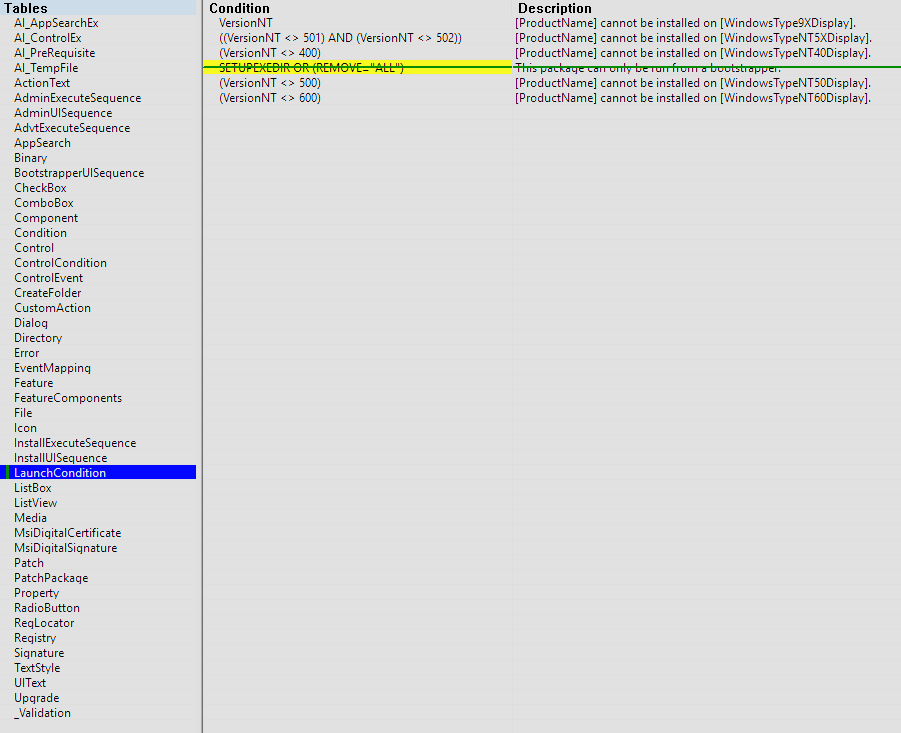Select the FeatureComponents table

point(68,398)
